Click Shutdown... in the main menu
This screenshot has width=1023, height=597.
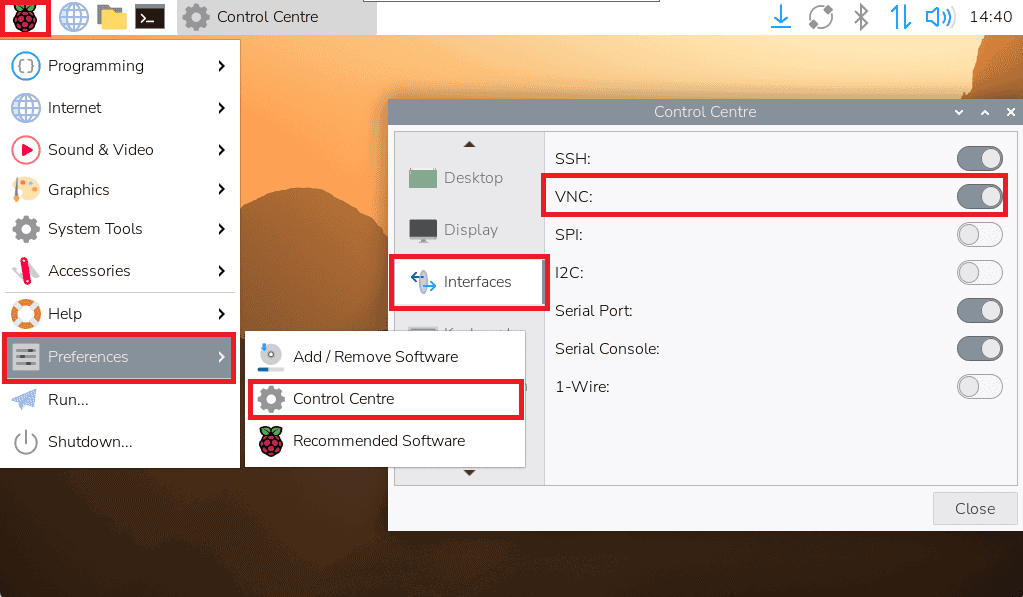click(x=90, y=442)
